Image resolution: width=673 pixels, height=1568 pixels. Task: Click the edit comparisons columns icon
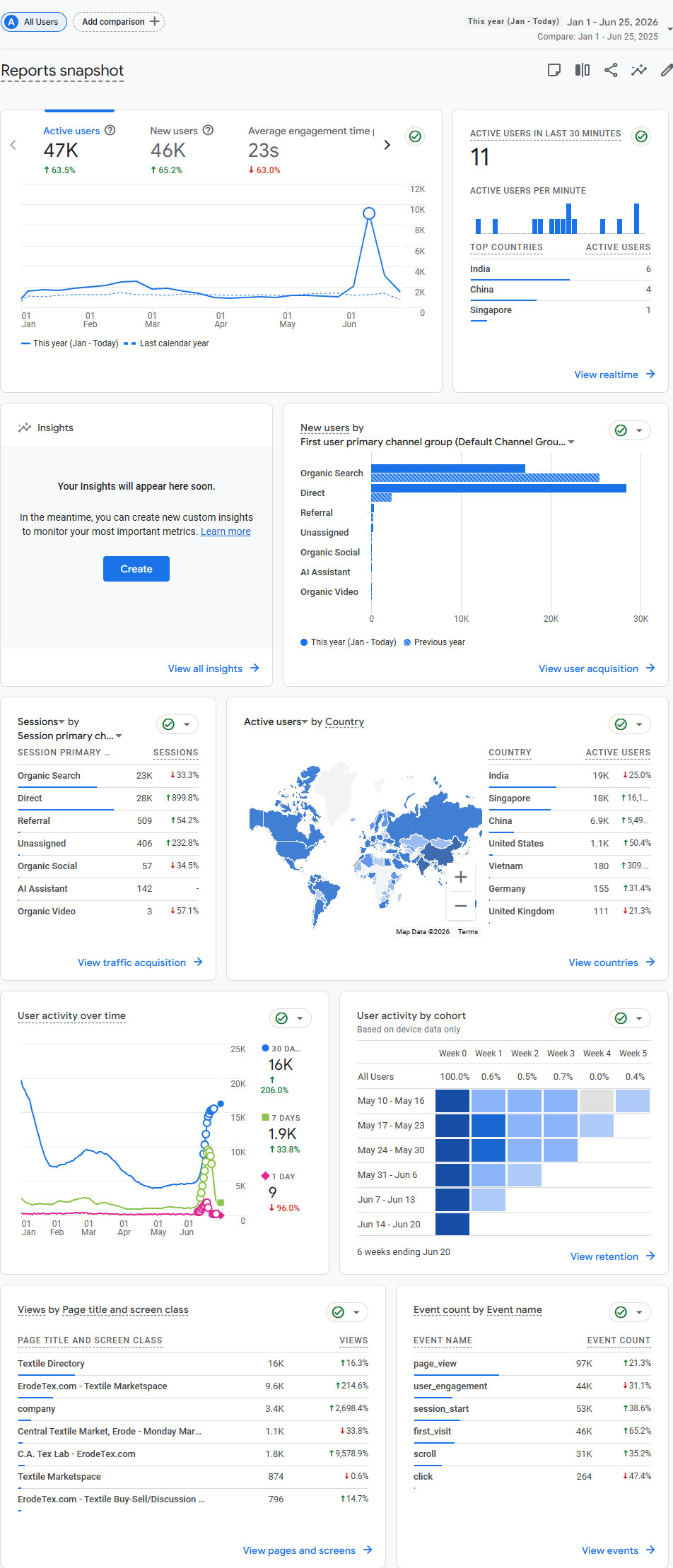point(583,70)
